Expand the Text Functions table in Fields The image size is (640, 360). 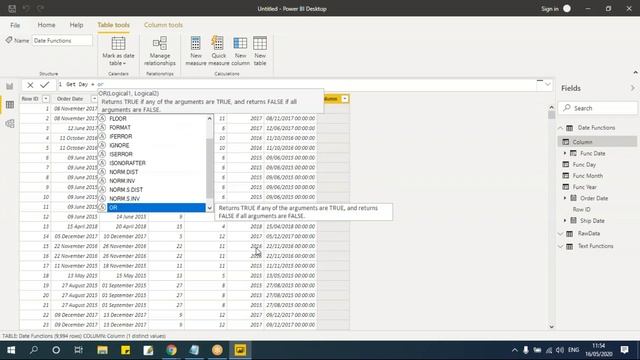pyautogui.click(x=560, y=246)
